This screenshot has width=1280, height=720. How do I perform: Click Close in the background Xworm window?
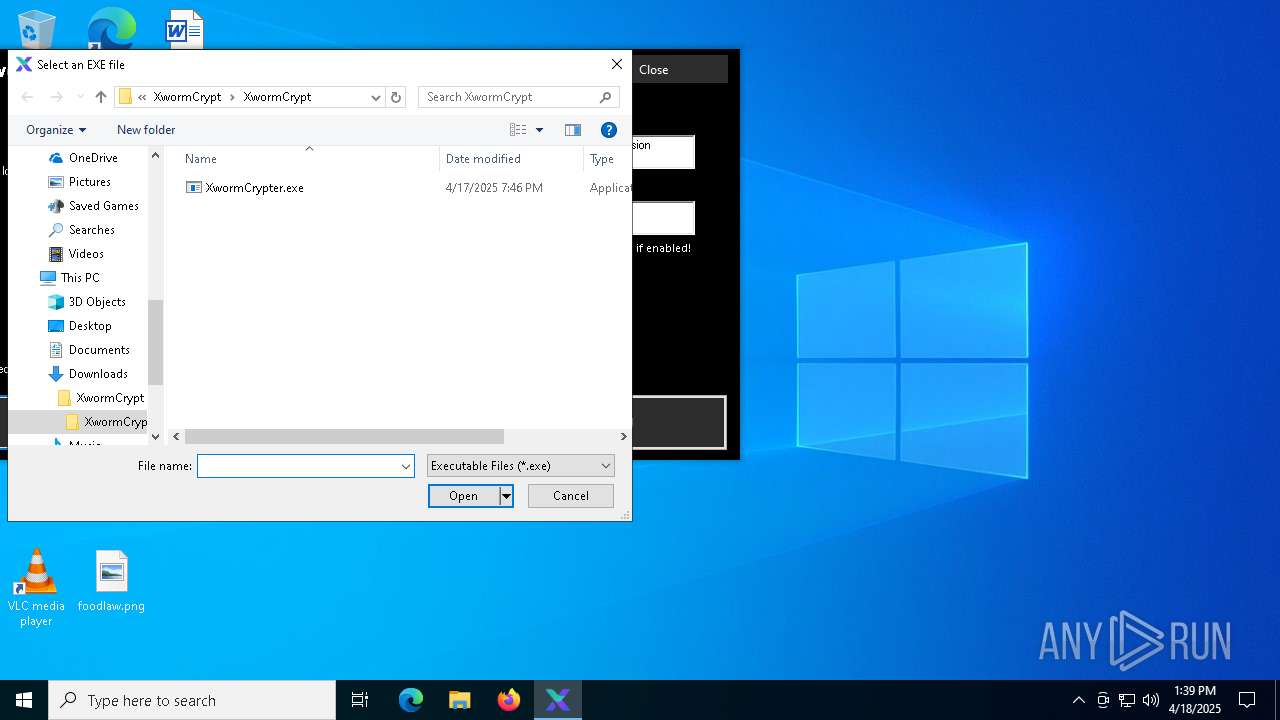click(653, 70)
